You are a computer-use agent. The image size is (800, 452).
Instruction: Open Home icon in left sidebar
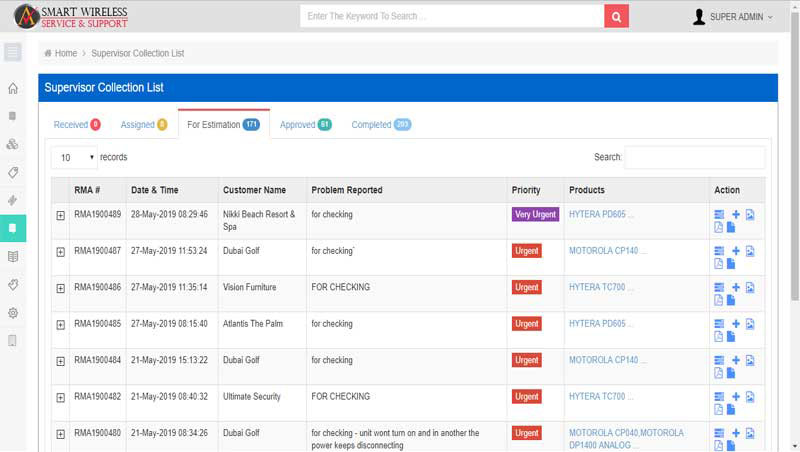(13, 88)
